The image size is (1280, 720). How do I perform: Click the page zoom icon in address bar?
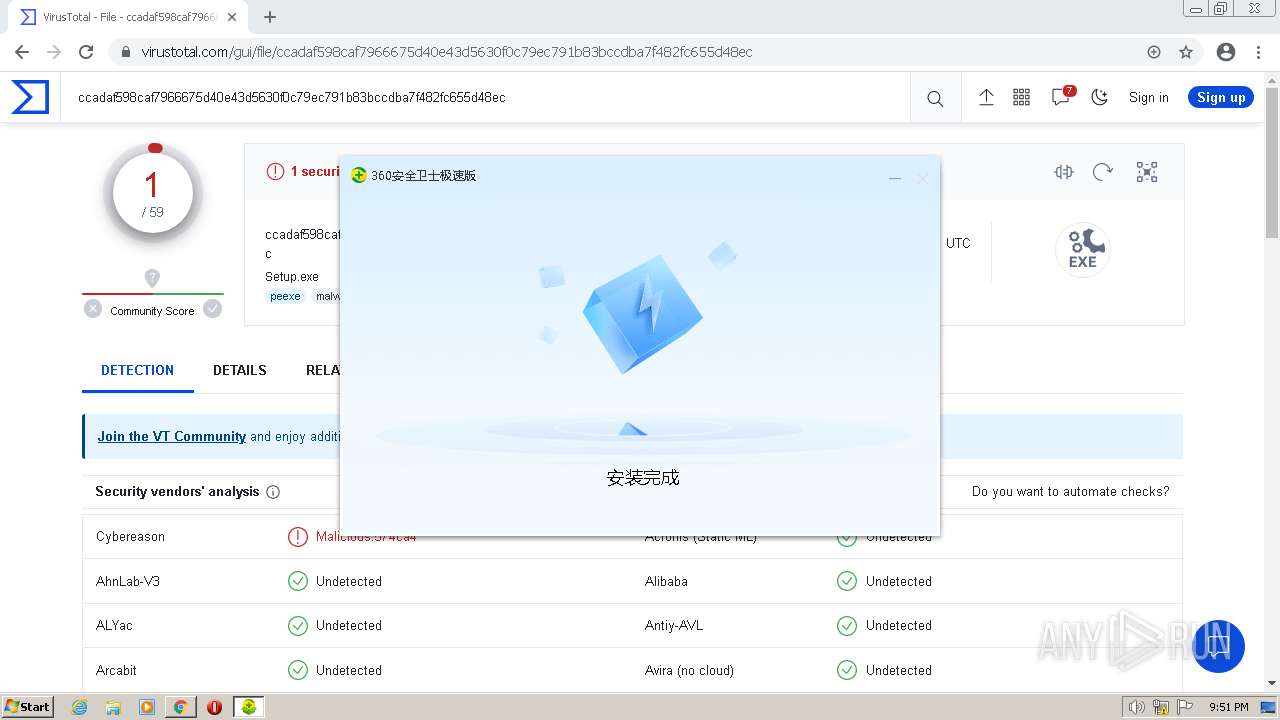(x=1154, y=52)
